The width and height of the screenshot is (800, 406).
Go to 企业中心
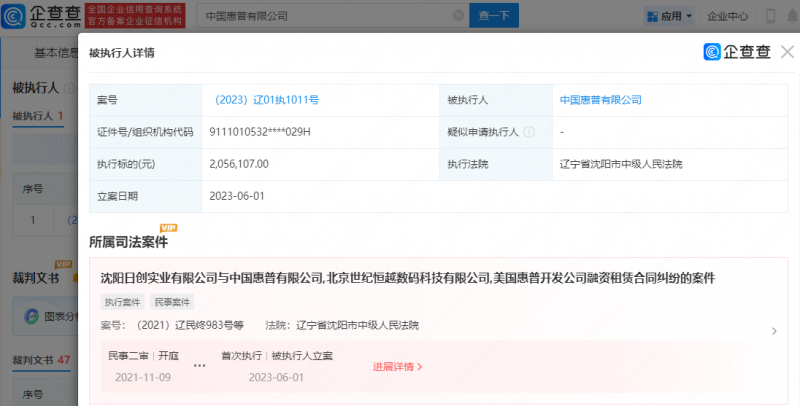click(728, 16)
